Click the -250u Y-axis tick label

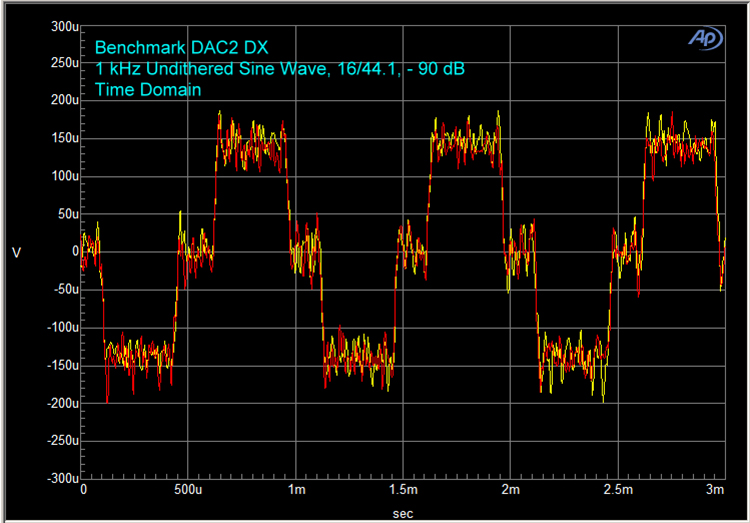(x=61, y=441)
